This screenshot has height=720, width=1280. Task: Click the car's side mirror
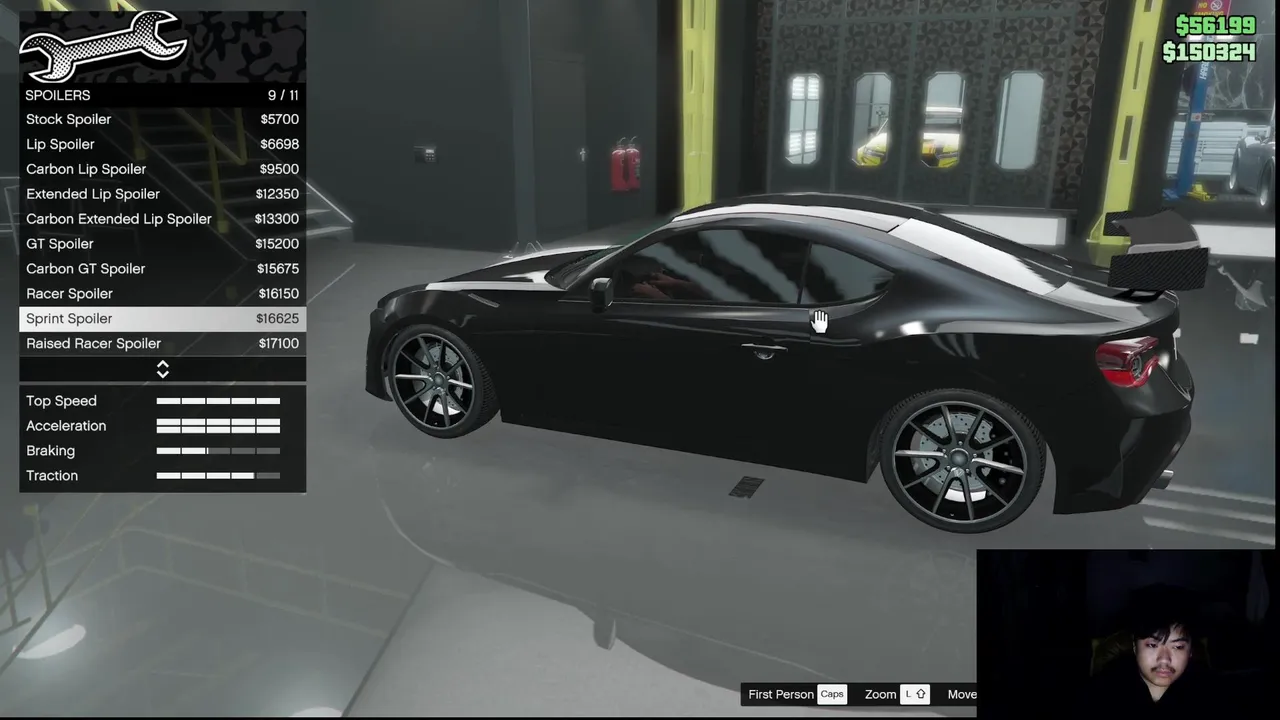tap(601, 293)
